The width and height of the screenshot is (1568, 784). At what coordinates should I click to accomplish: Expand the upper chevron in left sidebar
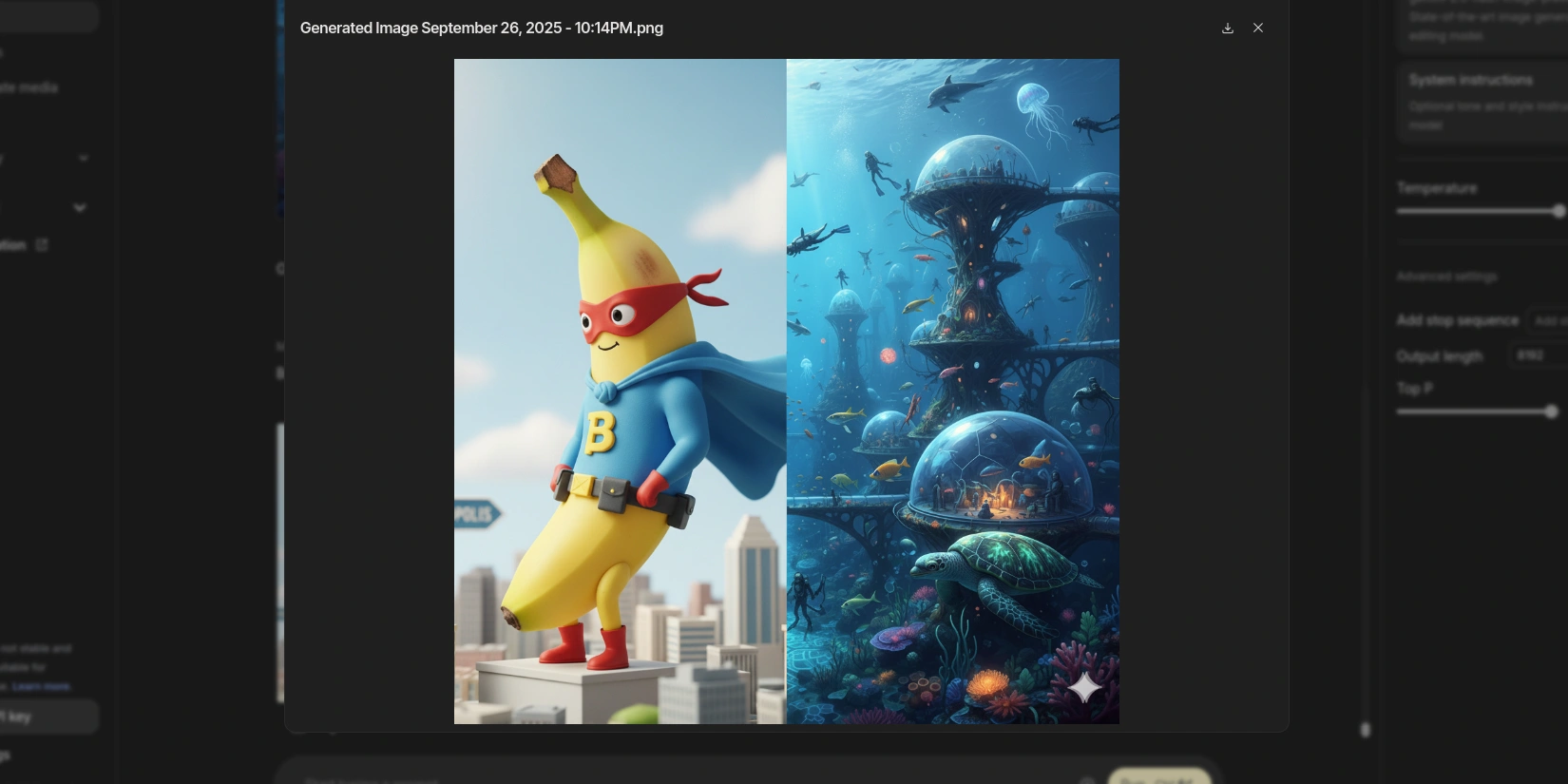click(x=83, y=159)
